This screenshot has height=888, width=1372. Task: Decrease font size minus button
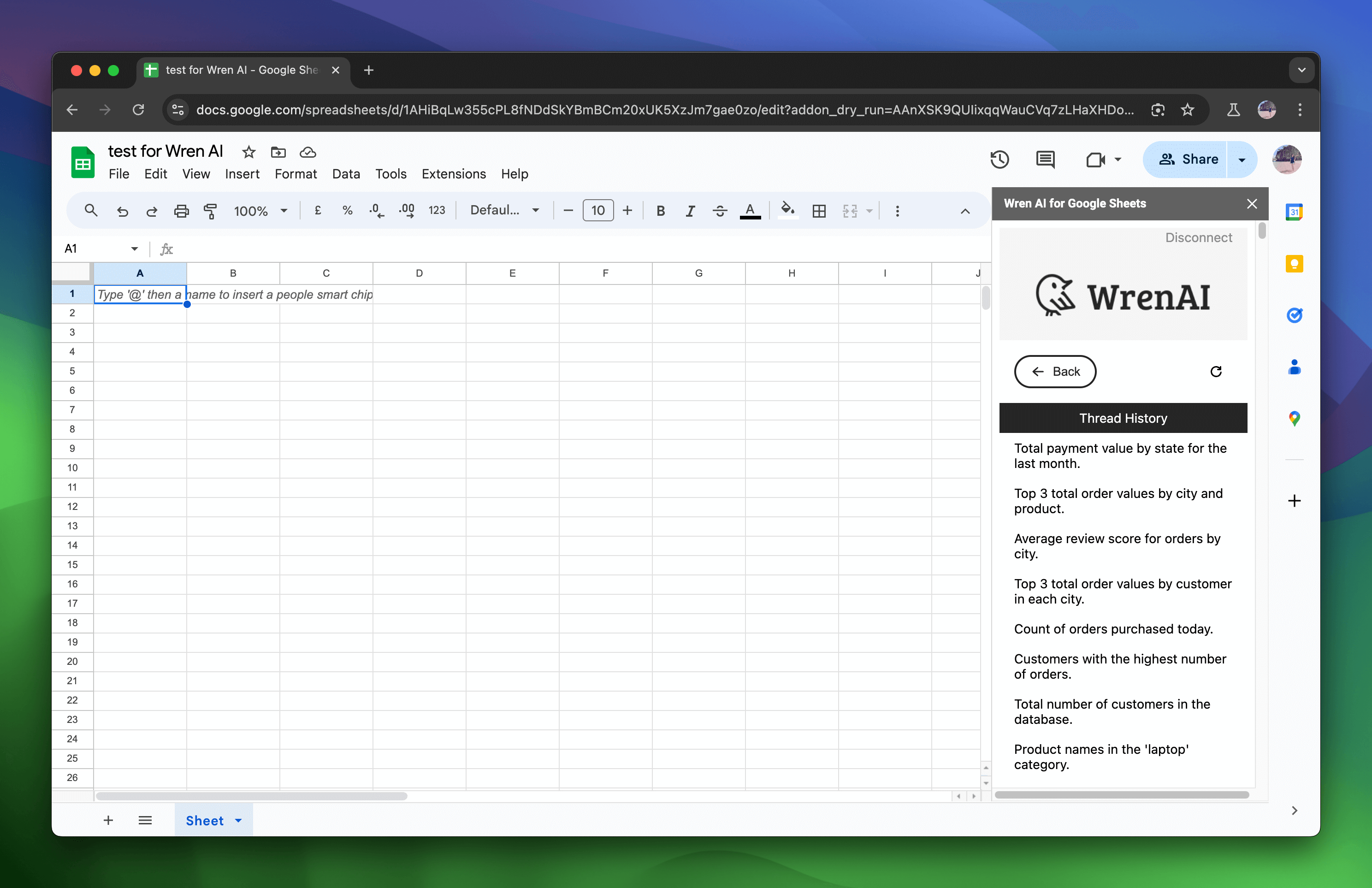[568, 210]
